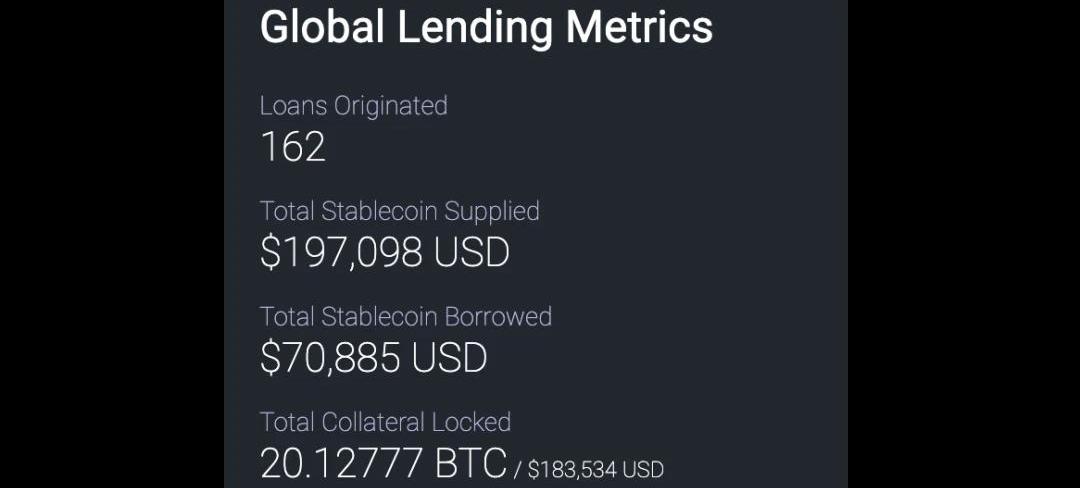Click the $183,534 USD collateral equivalent
The height and width of the screenshot is (488, 1080).
[596, 469]
